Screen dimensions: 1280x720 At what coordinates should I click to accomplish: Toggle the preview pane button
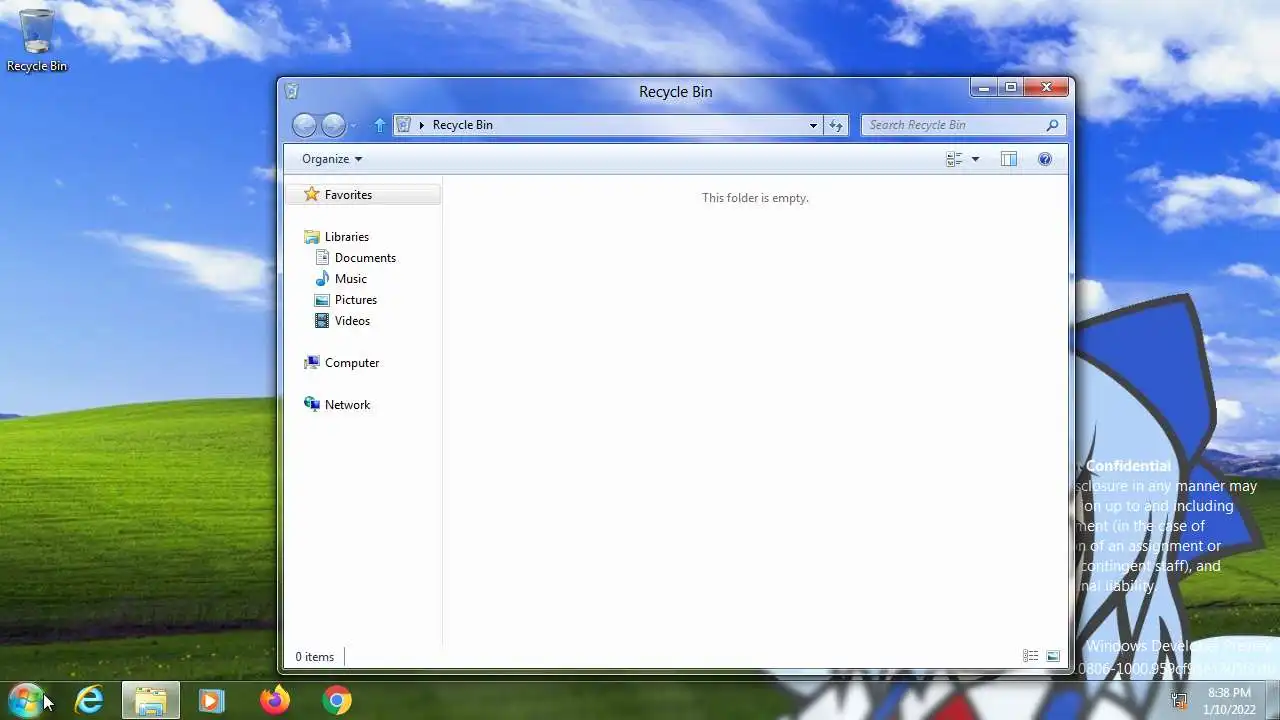click(x=1009, y=159)
